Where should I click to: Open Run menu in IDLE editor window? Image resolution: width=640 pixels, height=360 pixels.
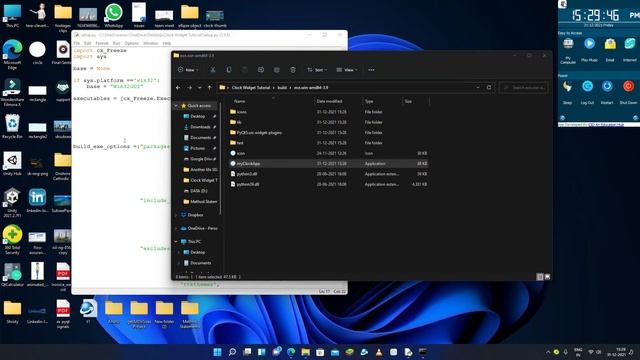(x=116, y=43)
